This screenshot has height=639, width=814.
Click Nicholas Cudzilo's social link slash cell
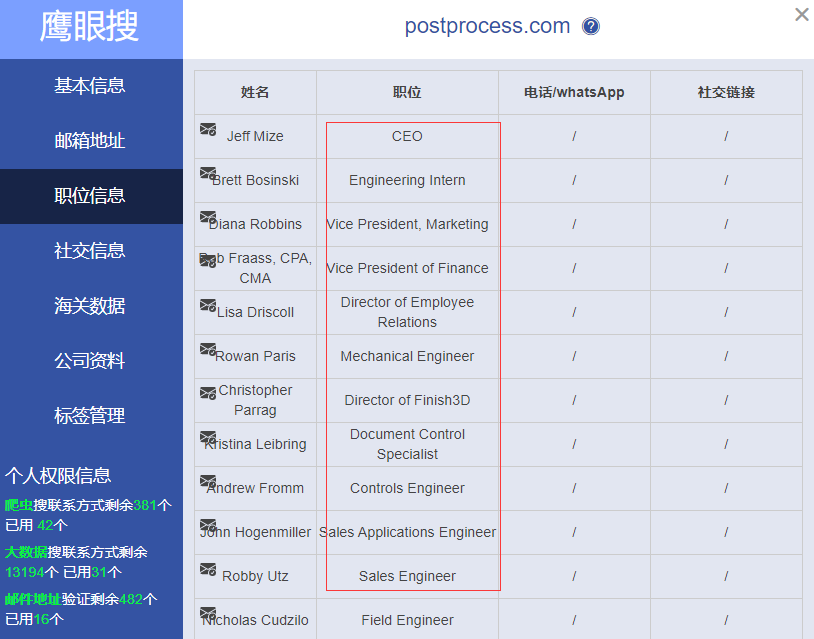(x=726, y=620)
